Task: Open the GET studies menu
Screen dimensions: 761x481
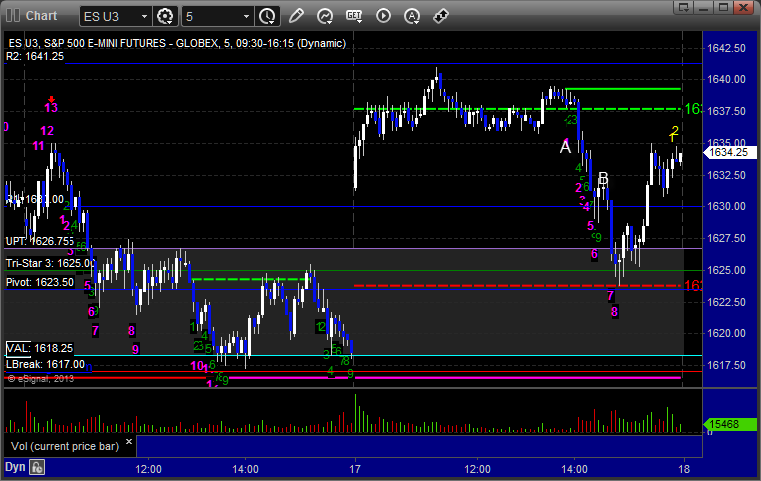Action: tap(354, 16)
